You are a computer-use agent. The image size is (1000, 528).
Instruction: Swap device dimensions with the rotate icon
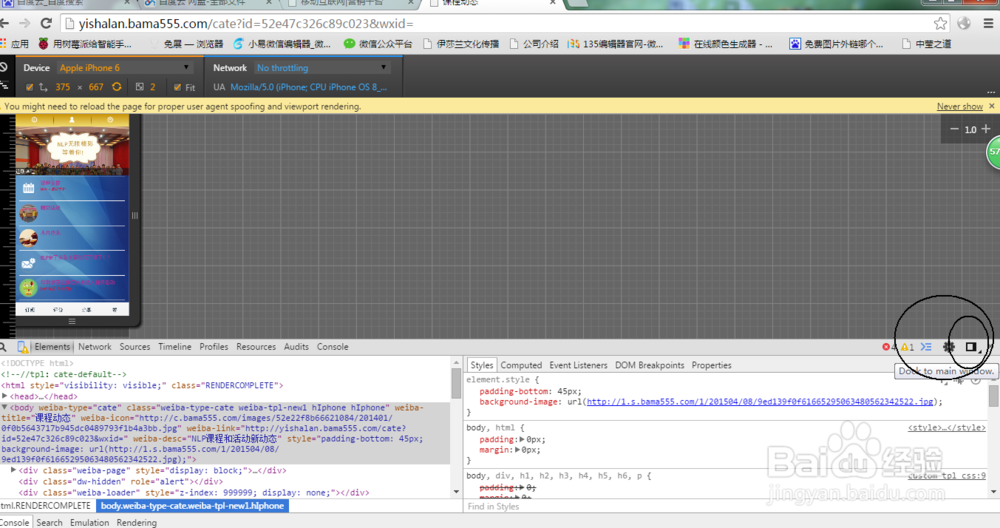click(117, 87)
